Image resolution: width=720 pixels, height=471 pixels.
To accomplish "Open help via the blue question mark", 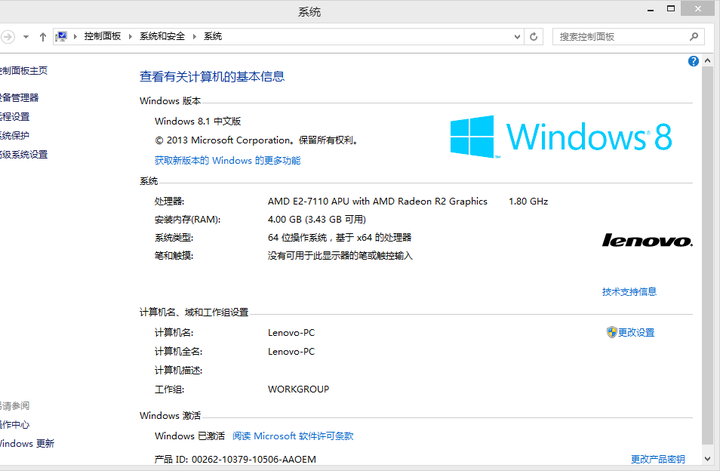I will point(693,61).
